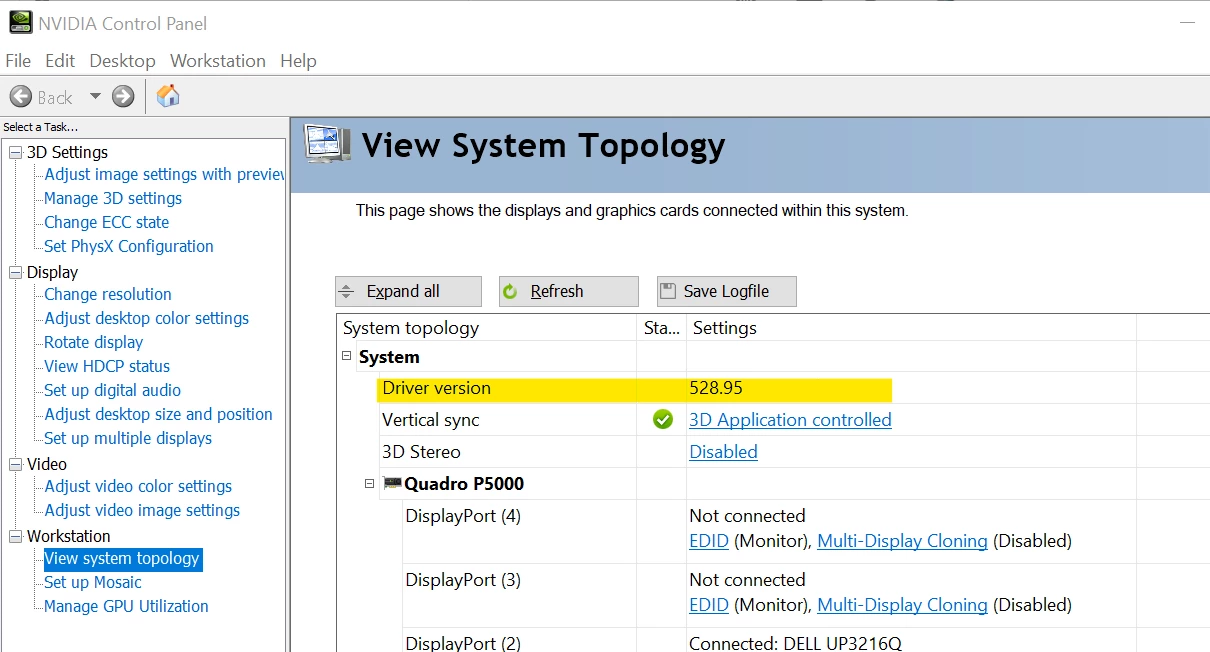The image size is (1210, 652).
Task: Open the 3D Application controlled link
Action: click(790, 420)
